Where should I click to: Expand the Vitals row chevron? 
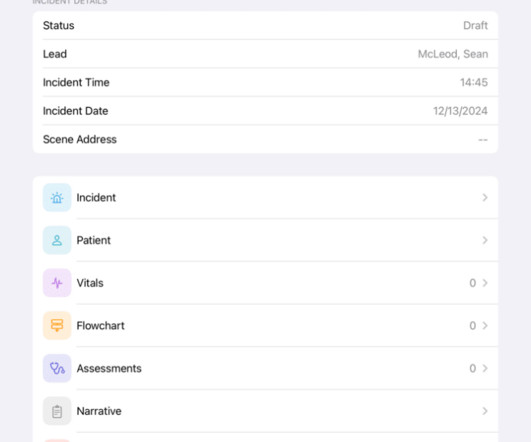click(485, 283)
